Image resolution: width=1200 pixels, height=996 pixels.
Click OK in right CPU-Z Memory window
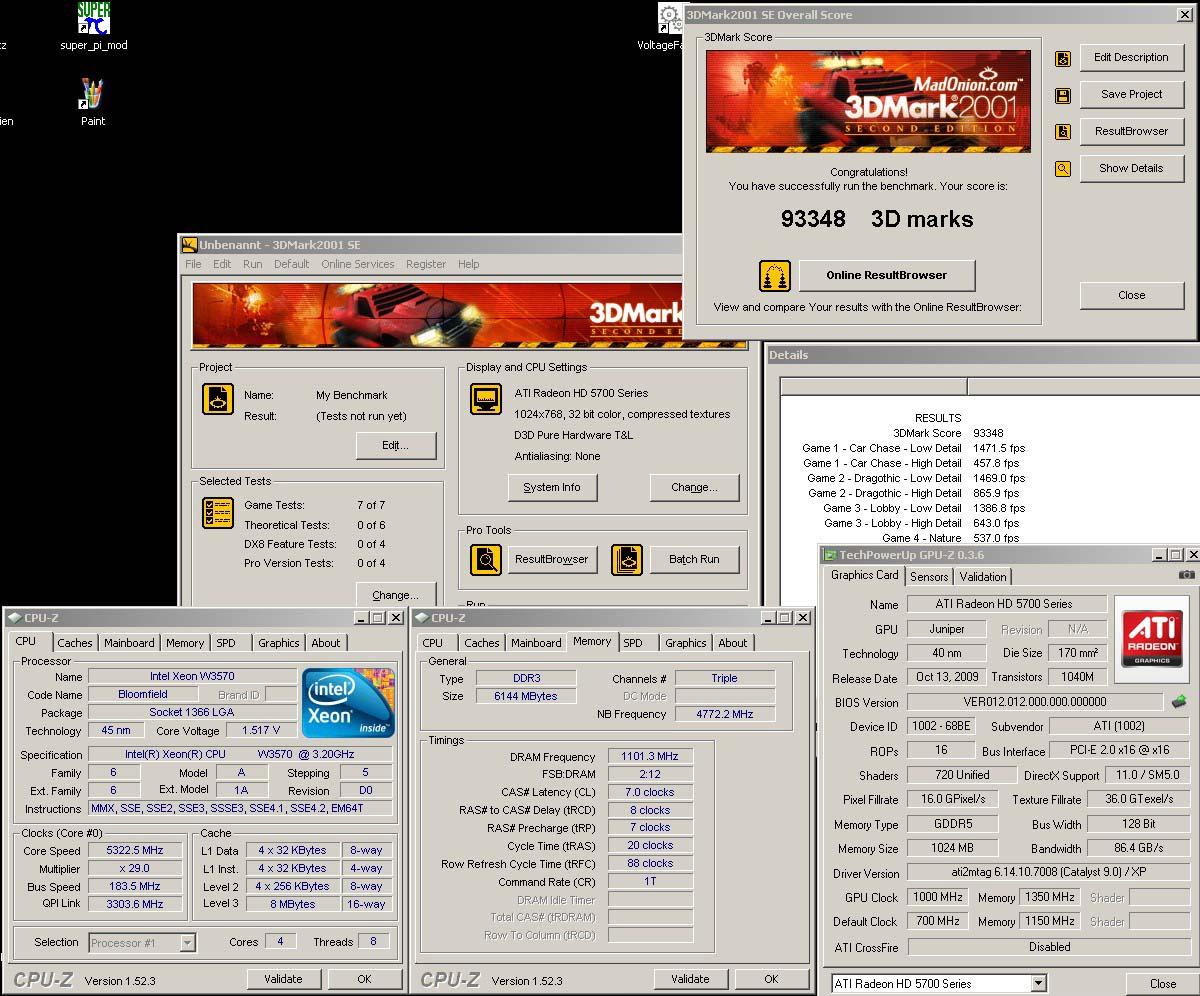coord(771,979)
